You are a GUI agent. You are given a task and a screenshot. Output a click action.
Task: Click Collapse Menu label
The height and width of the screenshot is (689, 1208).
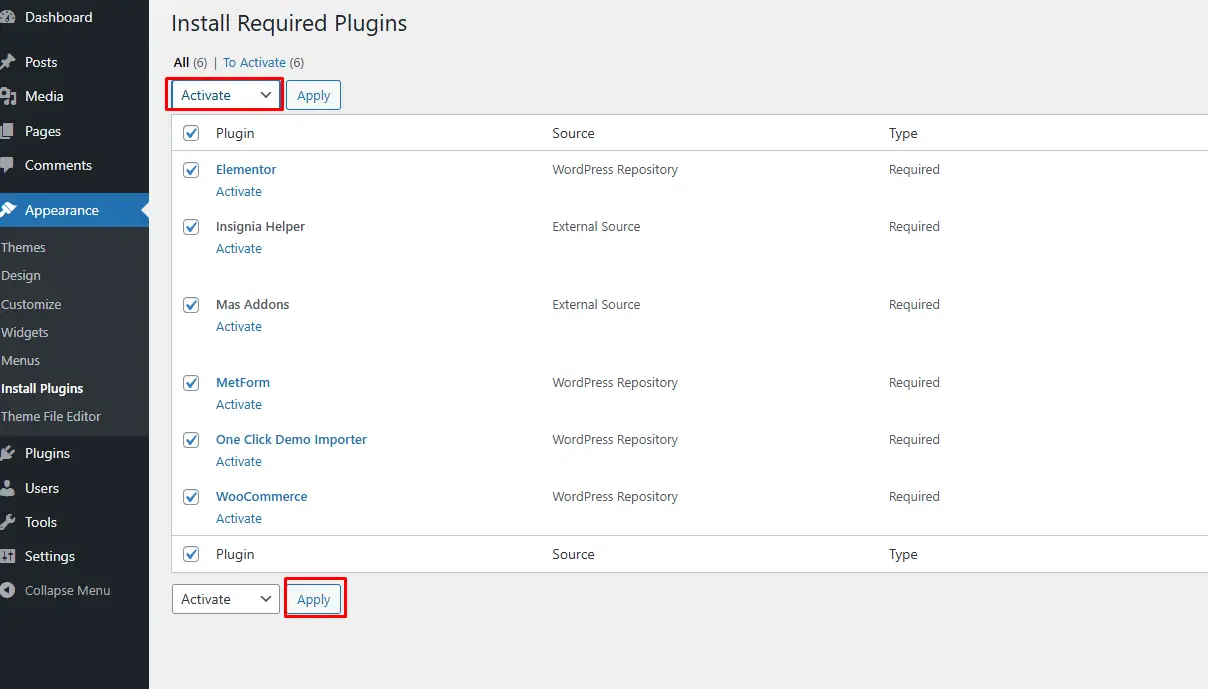click(67, 590)
